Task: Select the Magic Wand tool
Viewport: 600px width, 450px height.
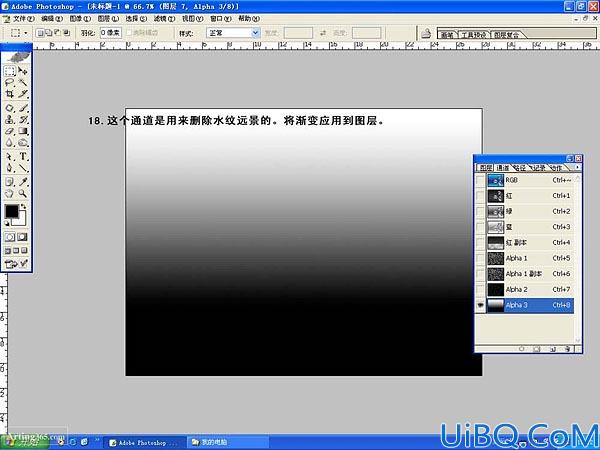Action: point(23,83)
